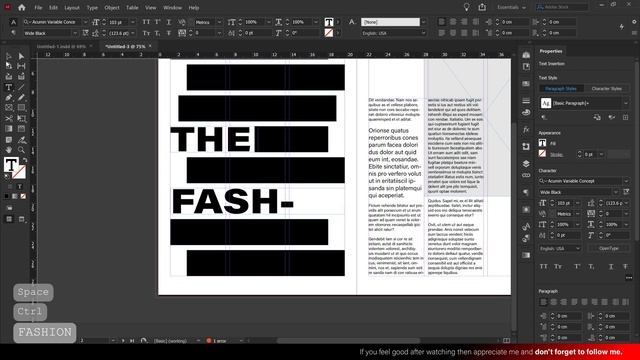The image size is (640, 360).
Task: Select the Zoom tool
Action: 21,150
